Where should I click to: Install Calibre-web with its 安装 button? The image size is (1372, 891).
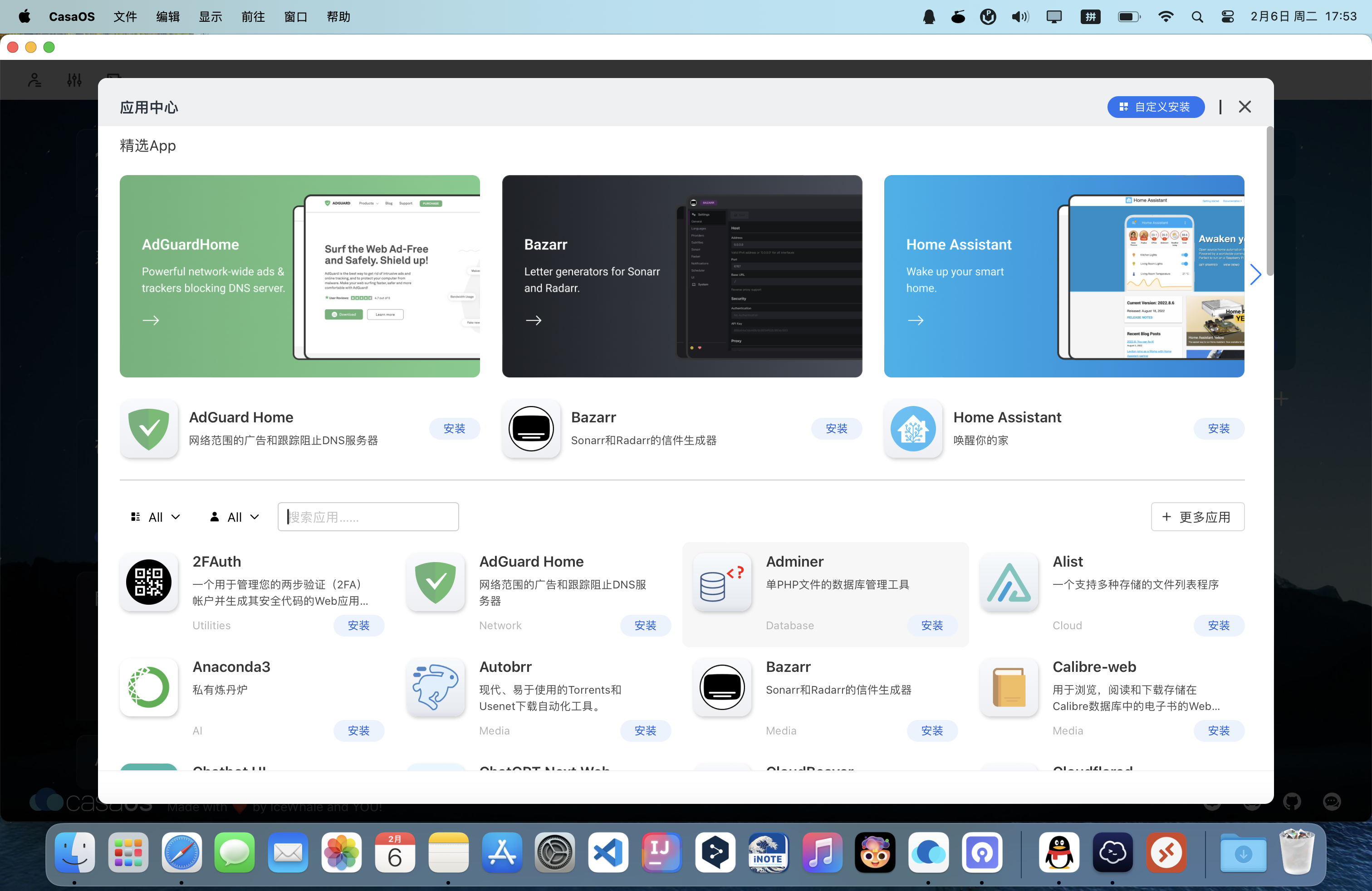pos(1219,731)
